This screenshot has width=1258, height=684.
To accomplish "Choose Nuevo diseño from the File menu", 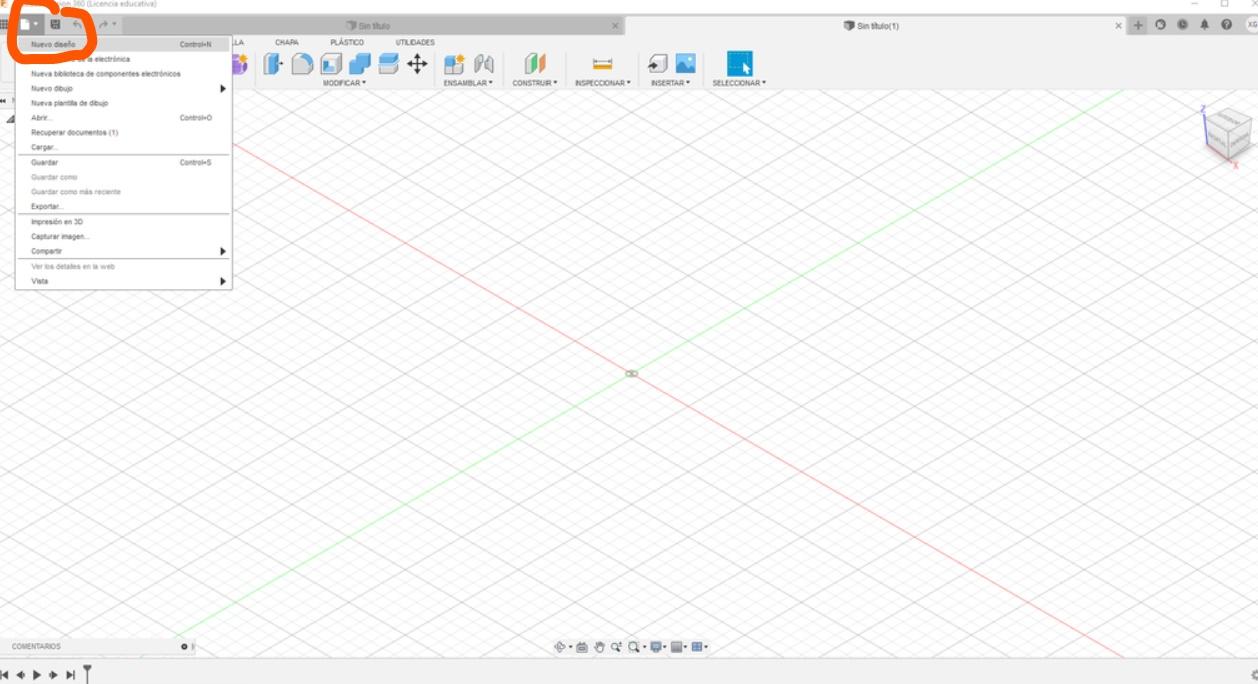I will [123, 44].
